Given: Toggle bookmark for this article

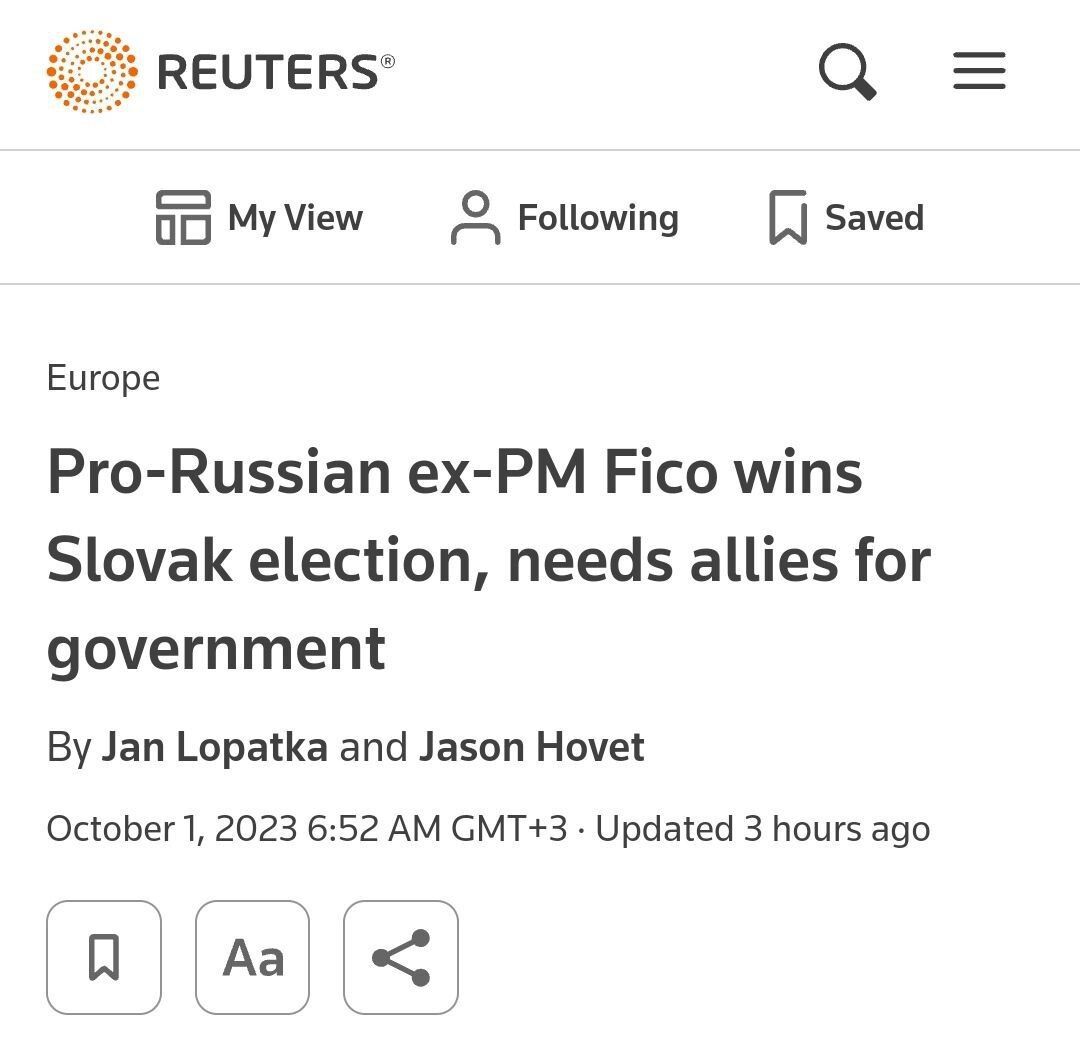Looking at the screenshot, I should (104, 957).
